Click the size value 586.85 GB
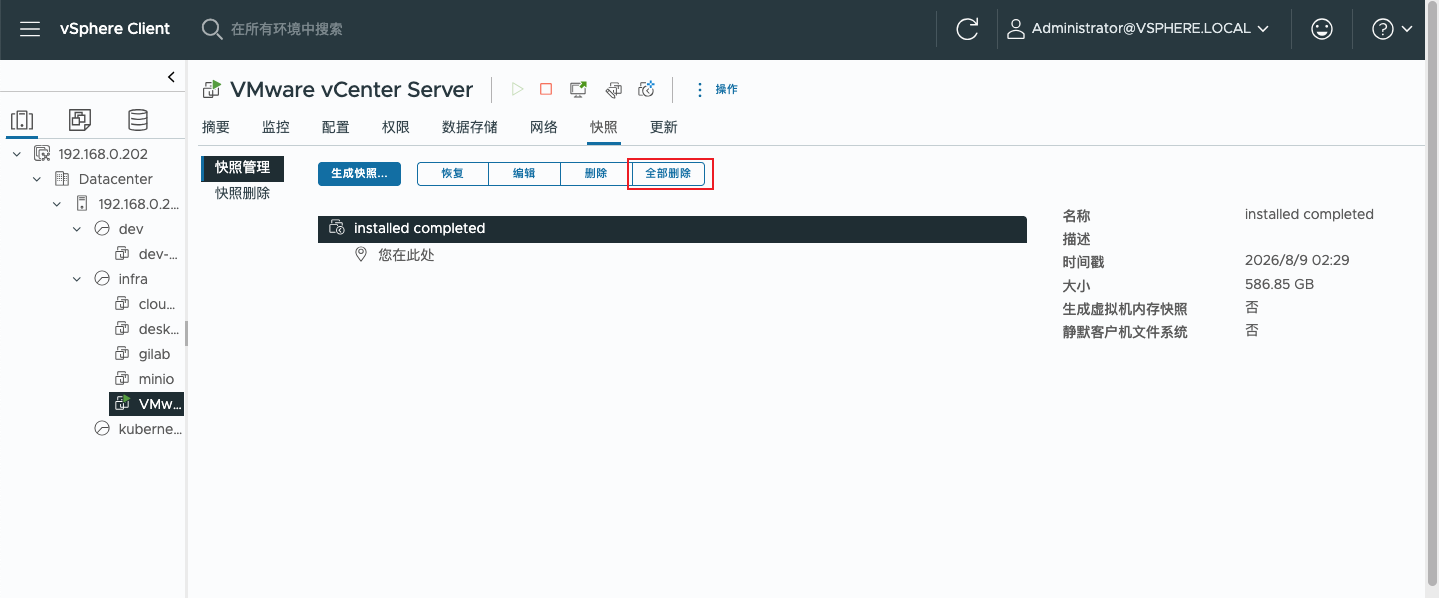This screenshot has width=1439, height=598. [1279, 284]
